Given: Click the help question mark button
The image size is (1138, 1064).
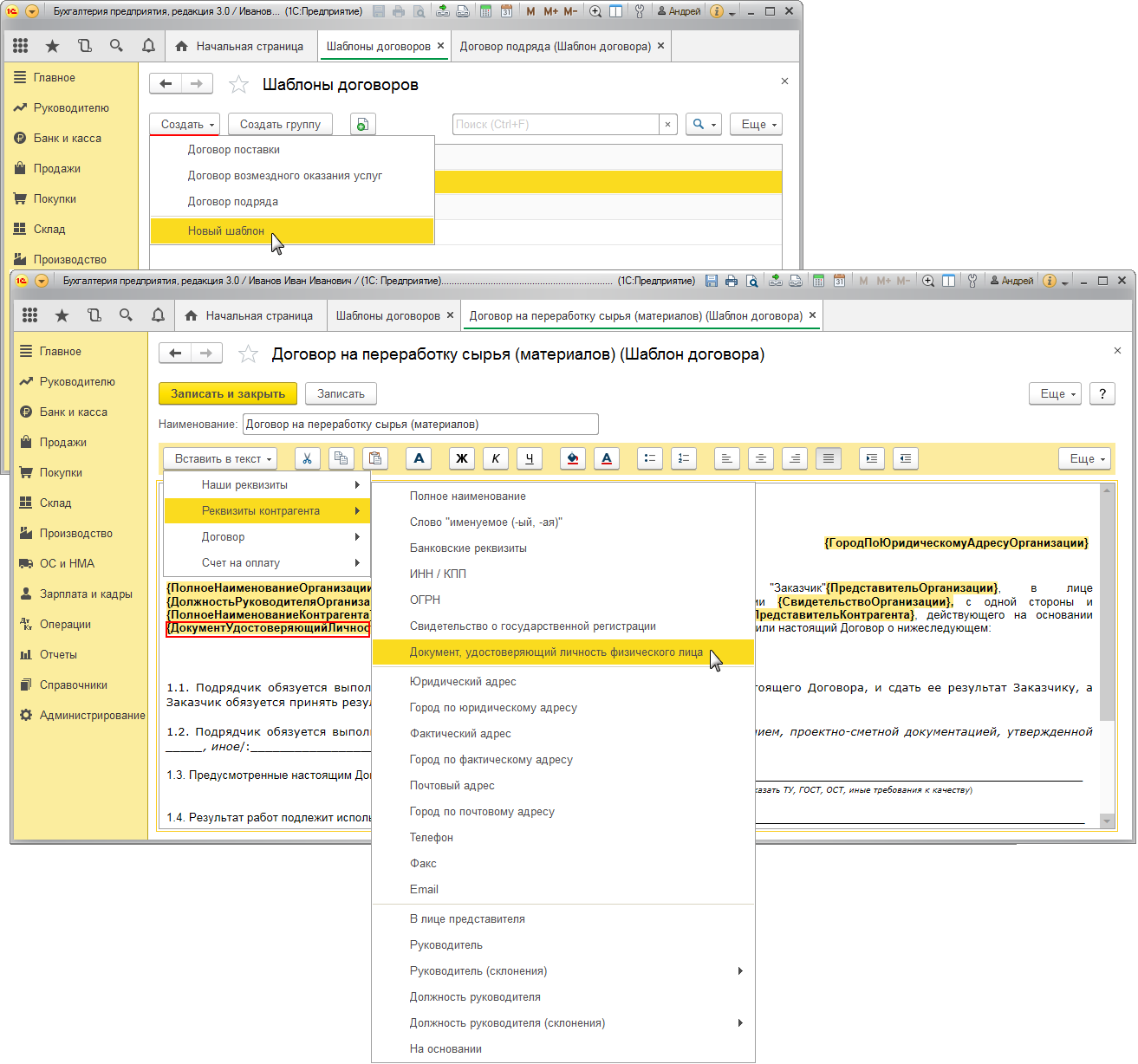Looking at the screenshot, I should (x=1102, y=393).
